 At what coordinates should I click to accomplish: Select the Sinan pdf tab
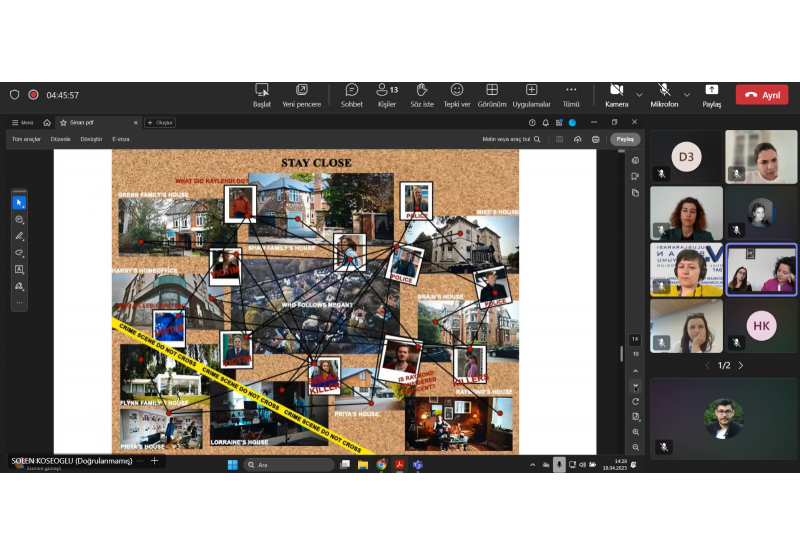[82, 122]
